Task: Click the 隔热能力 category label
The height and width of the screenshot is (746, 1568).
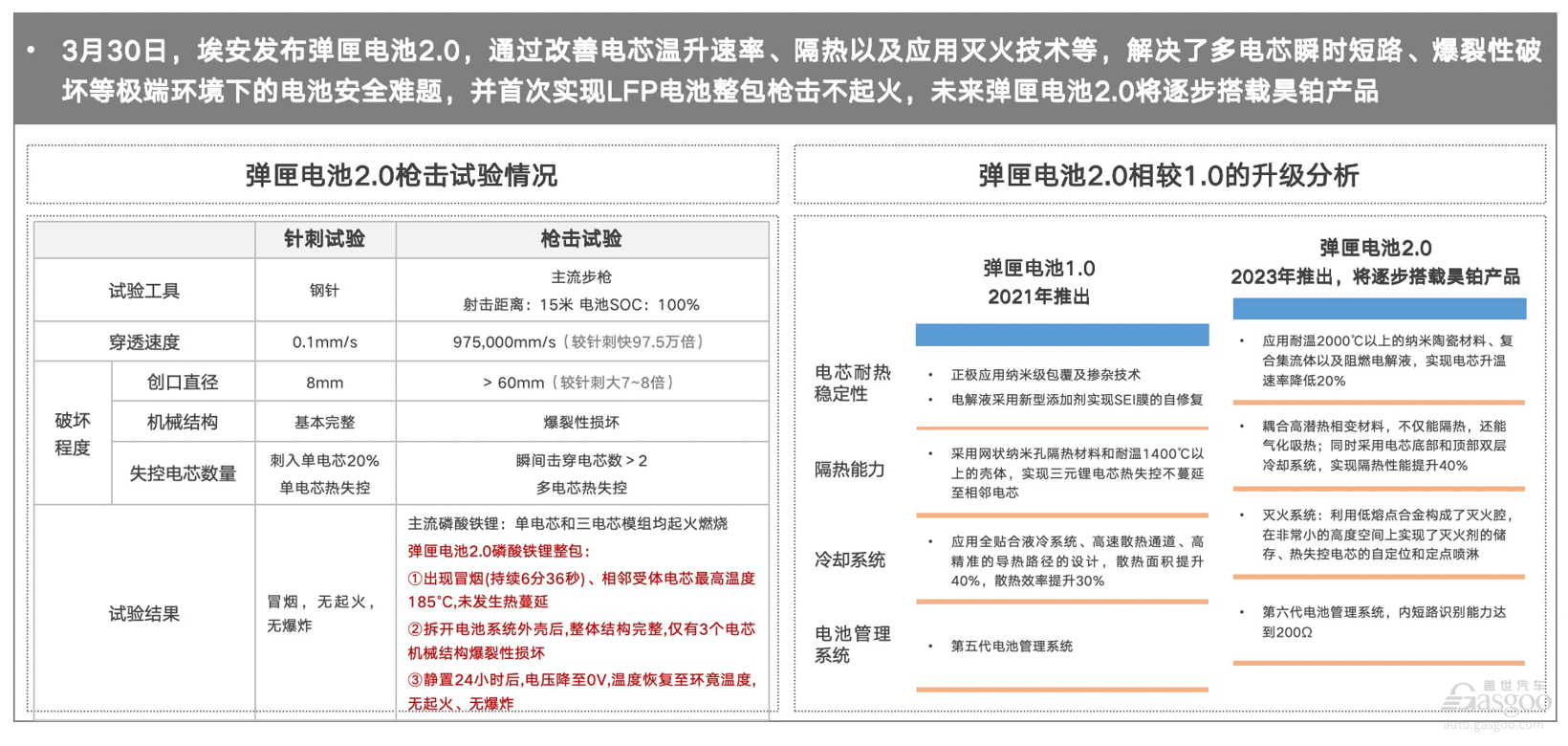Action: pyautogui.click(x=850, y=470)
